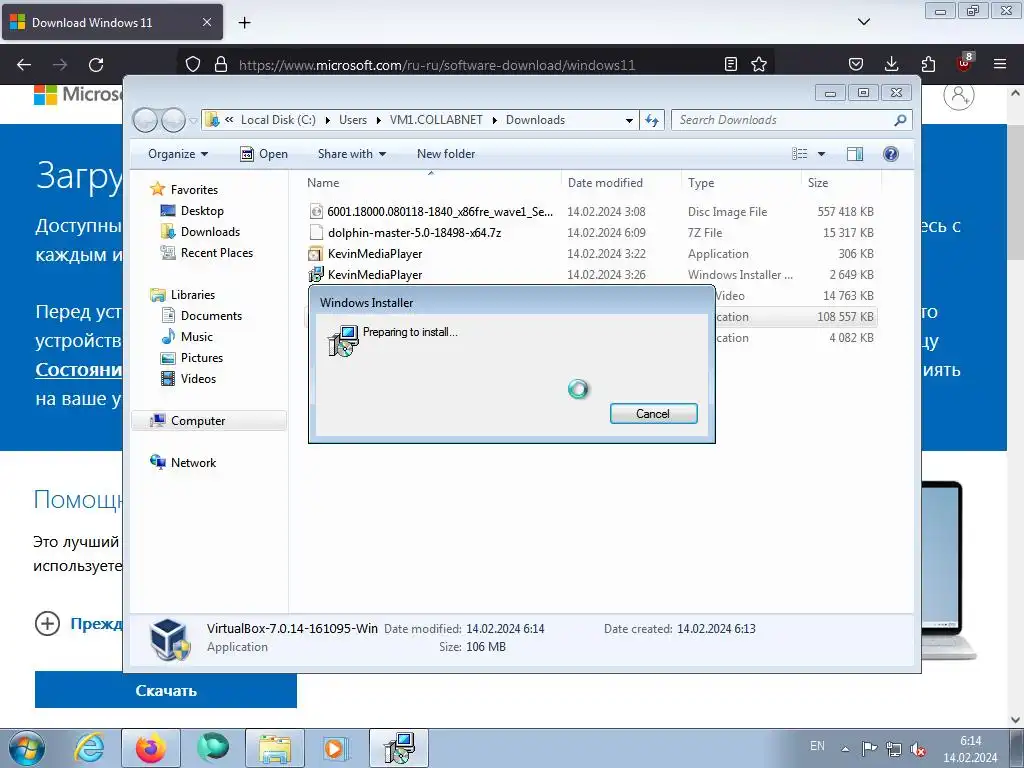Open the Organize menu in Explorer
This screenshot has width=1024, height=768.
tap(178, 154)
